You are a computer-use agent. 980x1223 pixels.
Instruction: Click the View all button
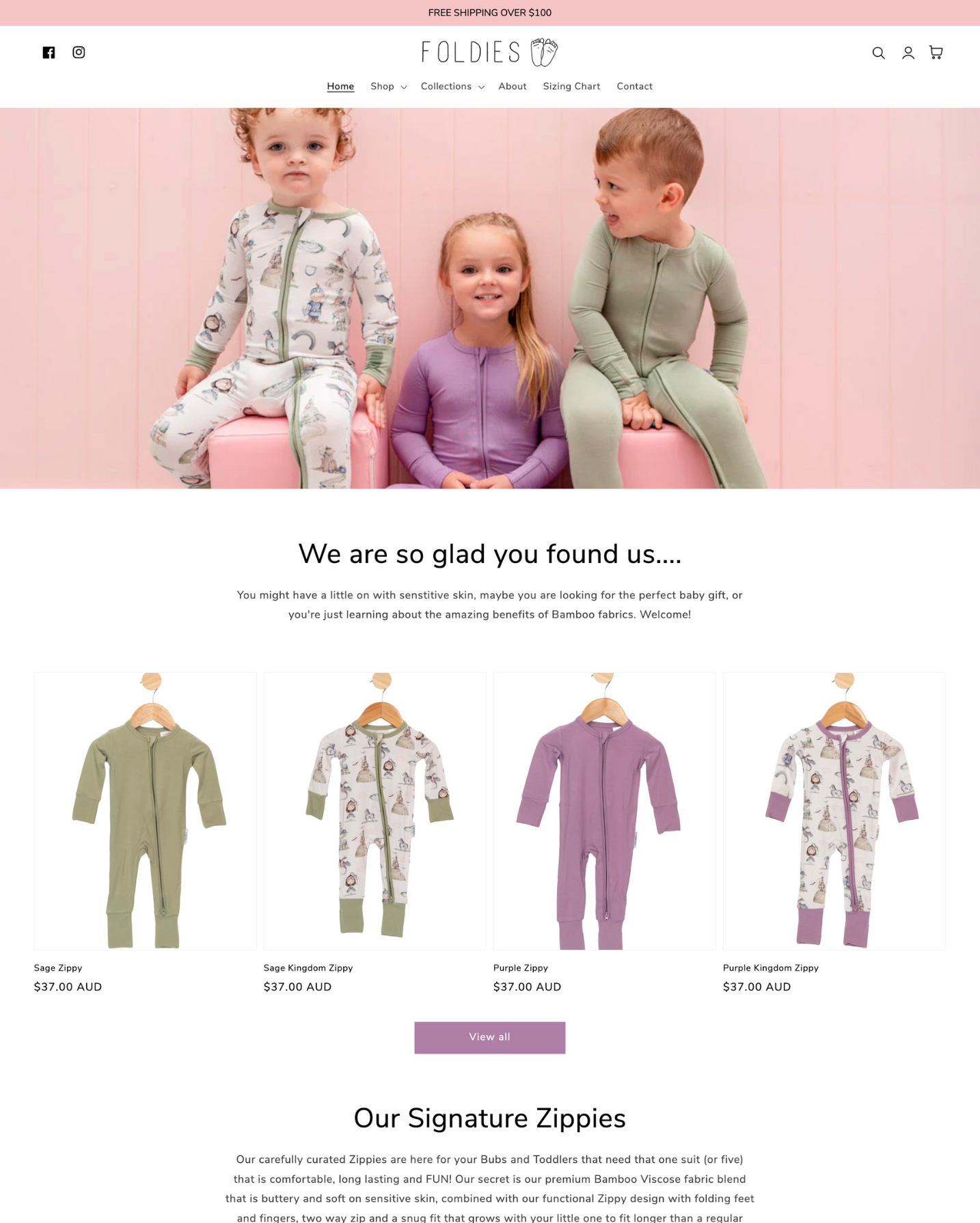(489, 1037)
